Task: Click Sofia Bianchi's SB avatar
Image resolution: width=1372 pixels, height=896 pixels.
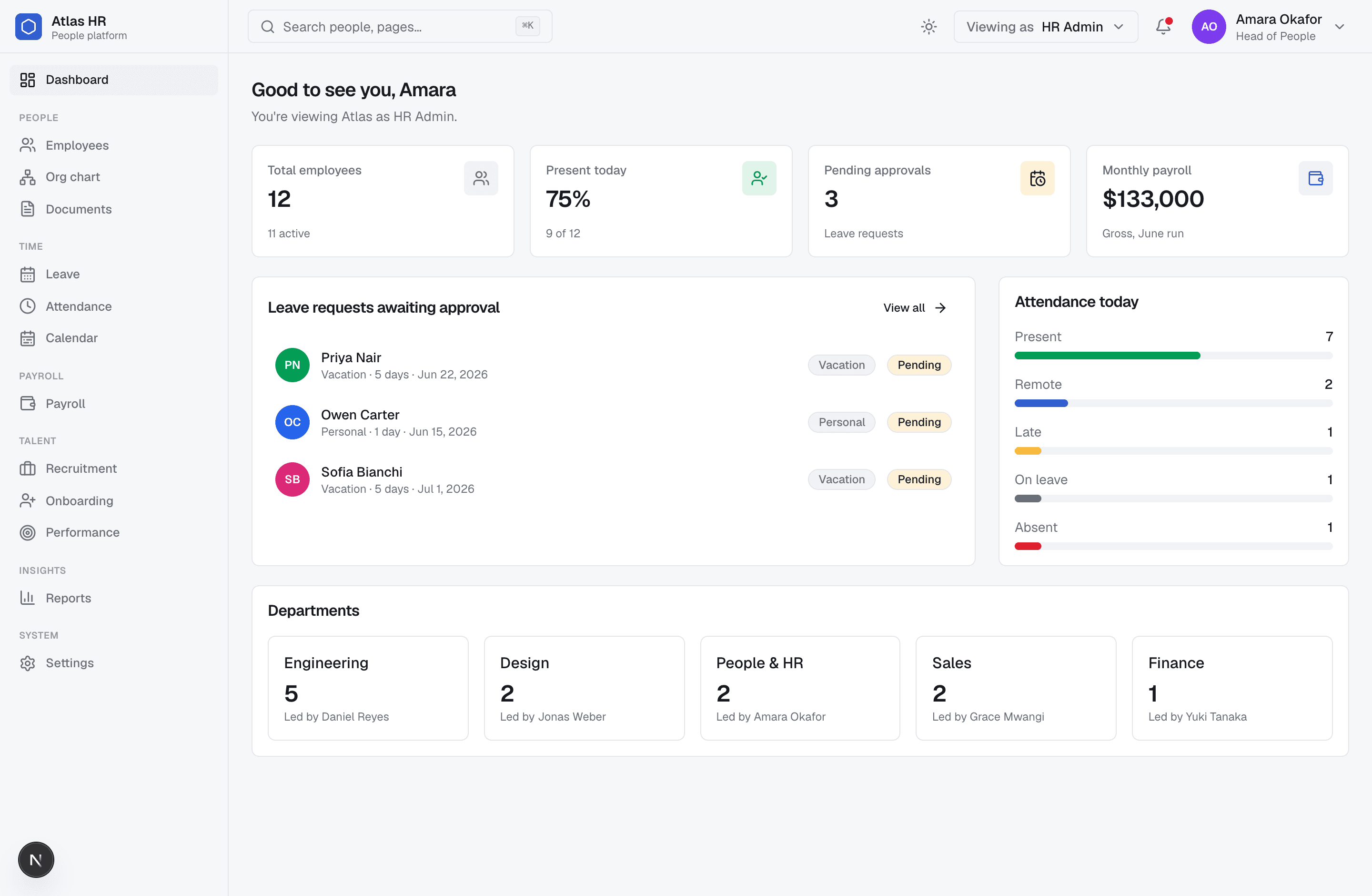Action: (293, 479)
